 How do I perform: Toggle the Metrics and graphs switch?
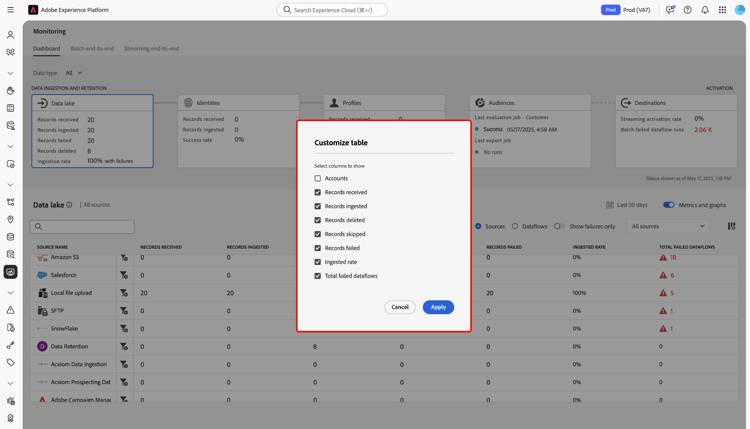pos(669,205)
